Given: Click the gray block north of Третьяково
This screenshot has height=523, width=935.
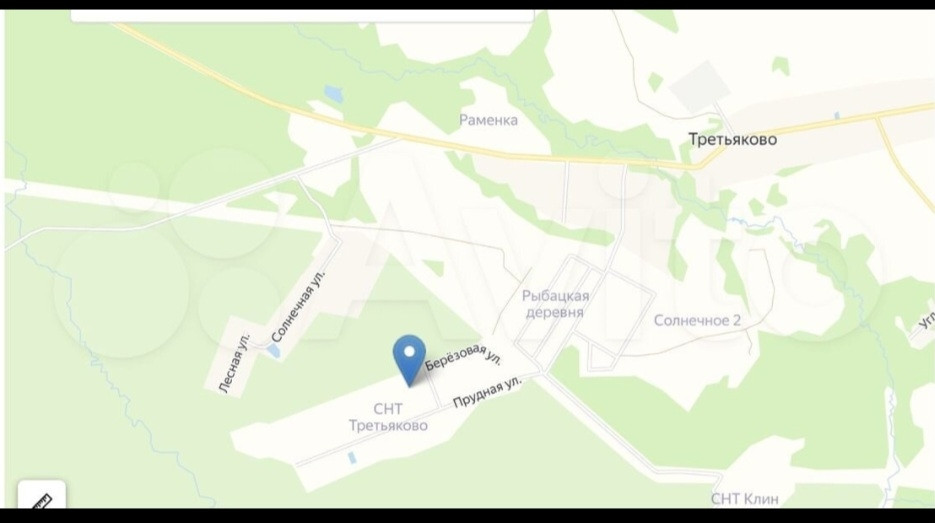Looking at the screenshot, I should tap(699, 86).
